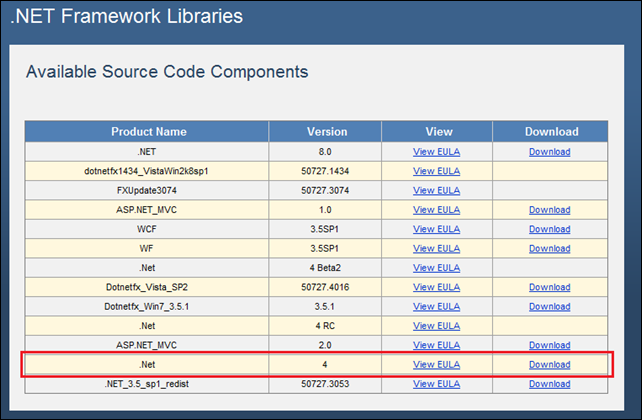Download the WCF 3.5SP1 source
642x420 pixels.
pyautogui.click(x=549, y=229)
